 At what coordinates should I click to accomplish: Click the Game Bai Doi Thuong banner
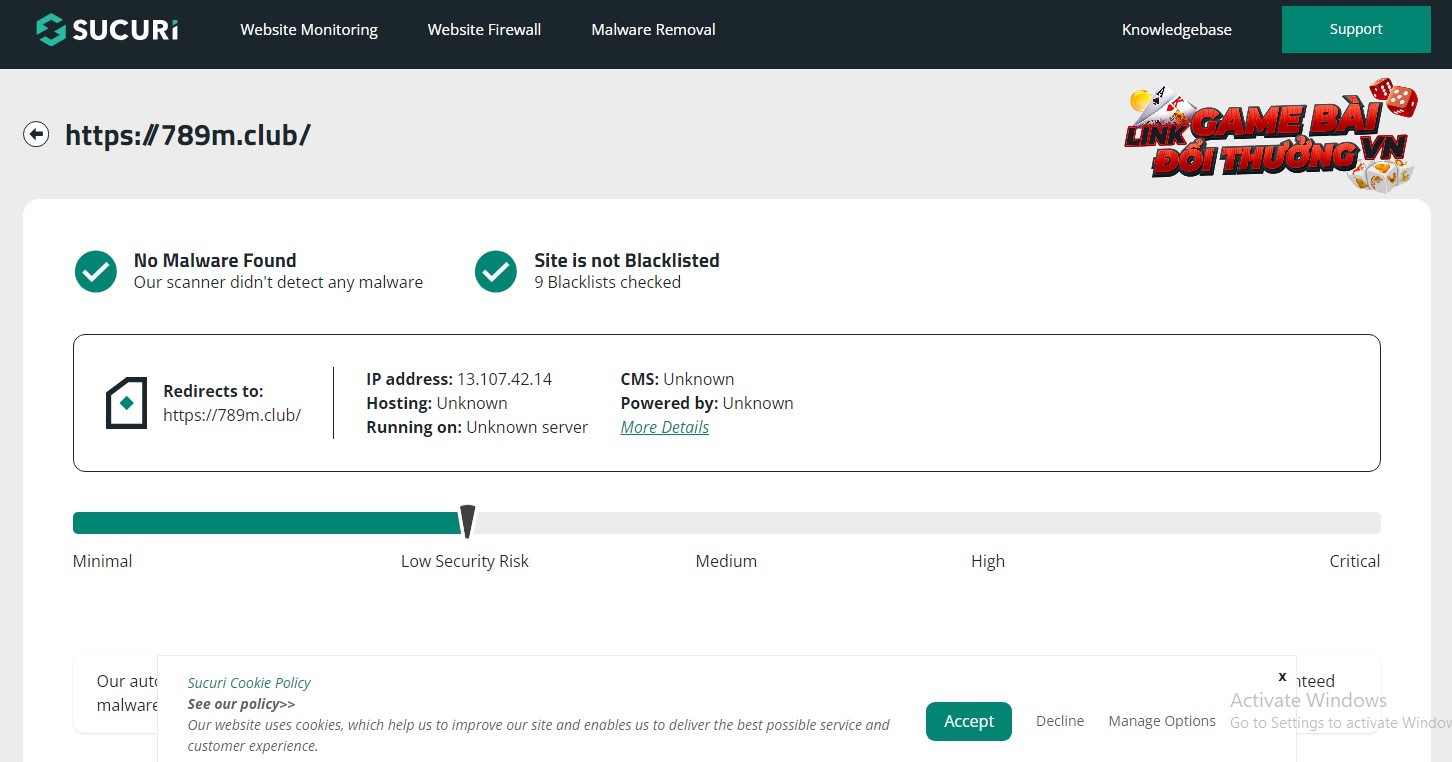1271,135
